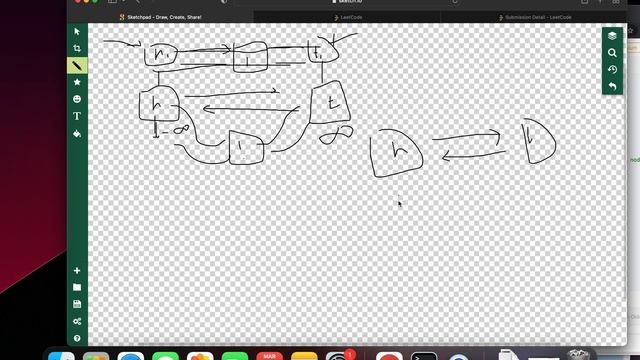Image resolution: width=640 pixels, height=360 pixels.
Task: Pick the Paint Bucket fill tool
Action: tap(77, 133)
